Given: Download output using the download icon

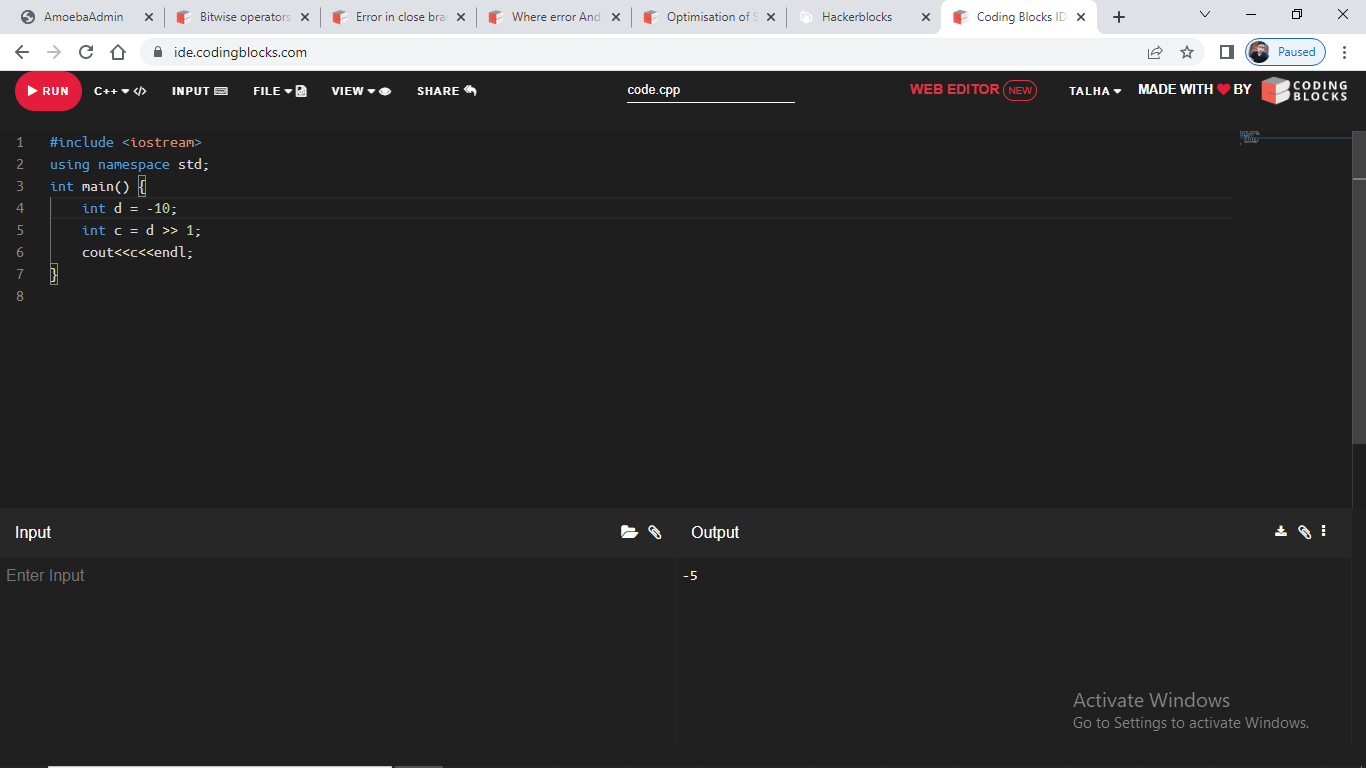Looking at the screenshot, I should tap(1281, 532).
